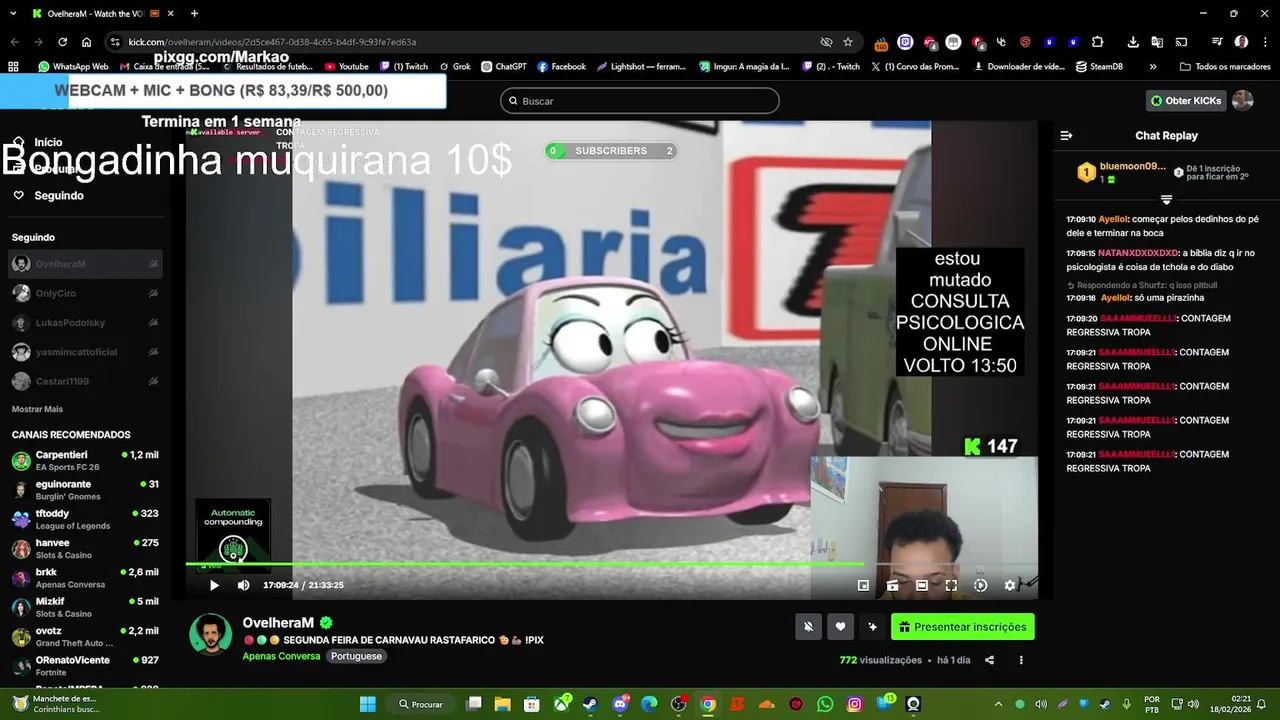Open Cestari1199 followed channel

coord(86,381)
